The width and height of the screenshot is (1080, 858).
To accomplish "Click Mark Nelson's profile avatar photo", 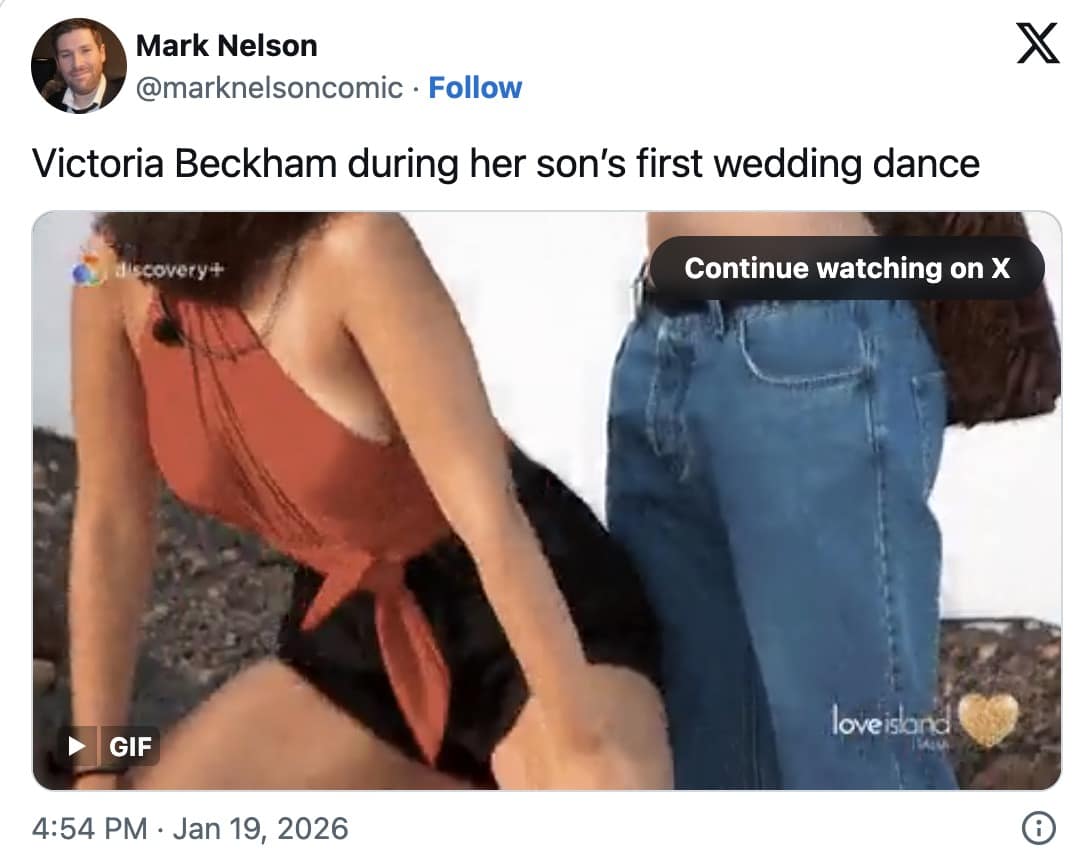I will (79, 66).
